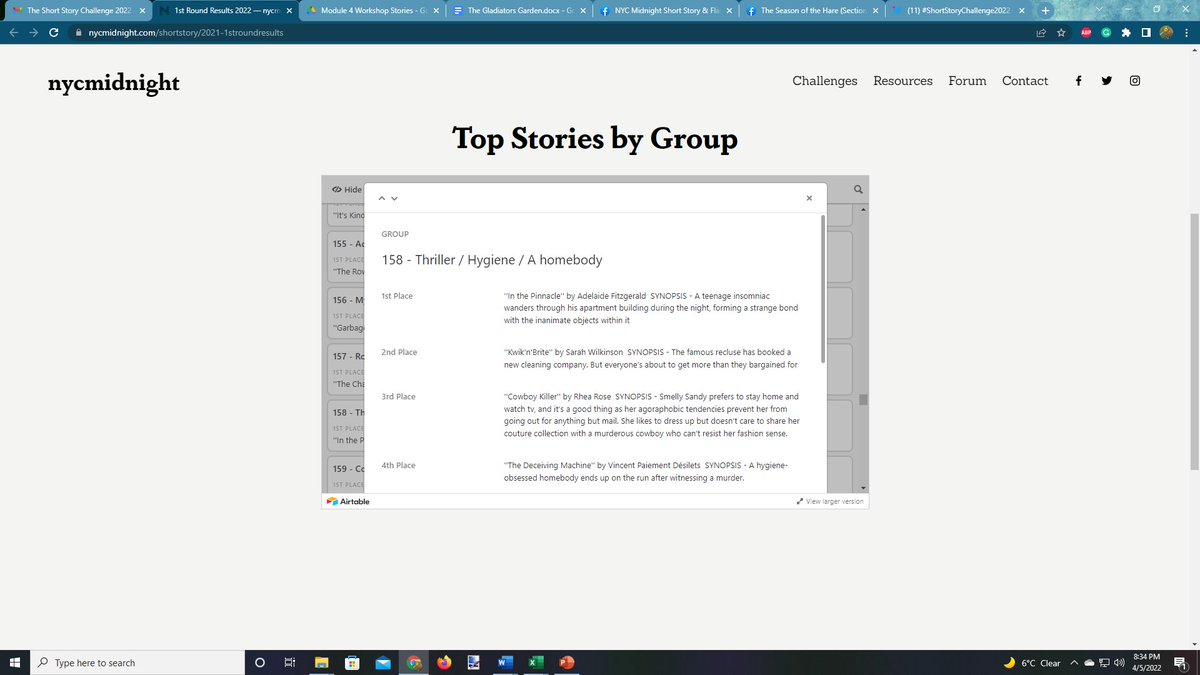Open Firefox from the taskbar
Viewport: 1200px width, 675px height.
click(x=444, y=662)
